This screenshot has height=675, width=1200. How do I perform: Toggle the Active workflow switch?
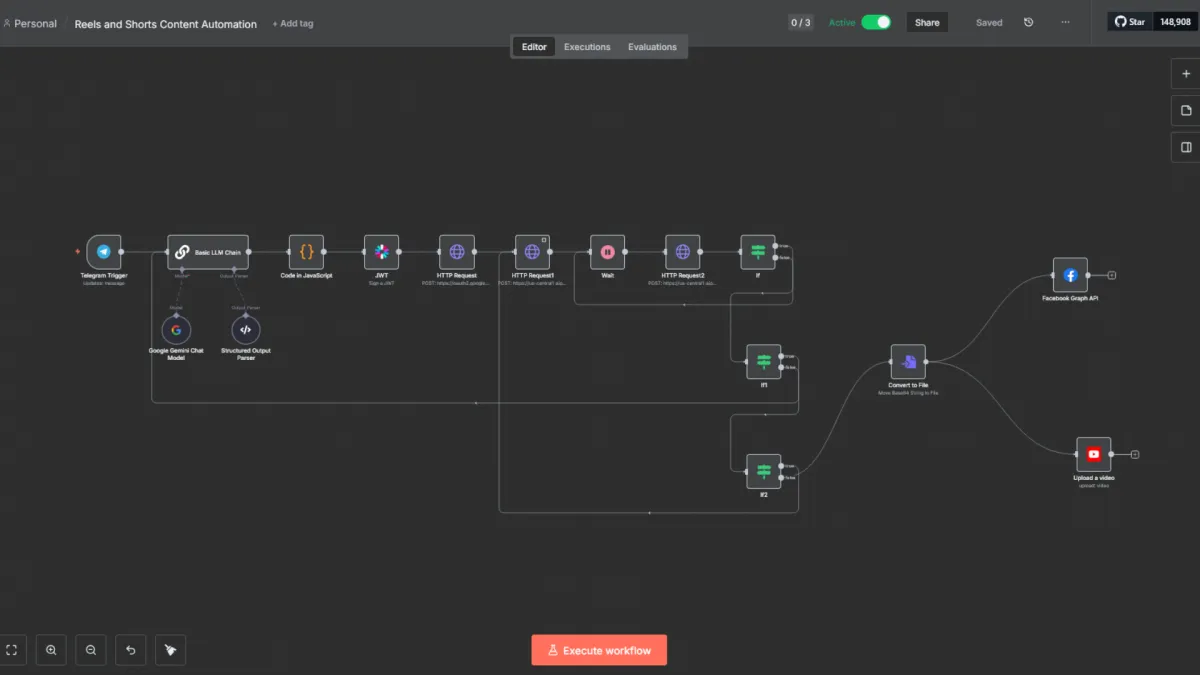coord(876,22)
